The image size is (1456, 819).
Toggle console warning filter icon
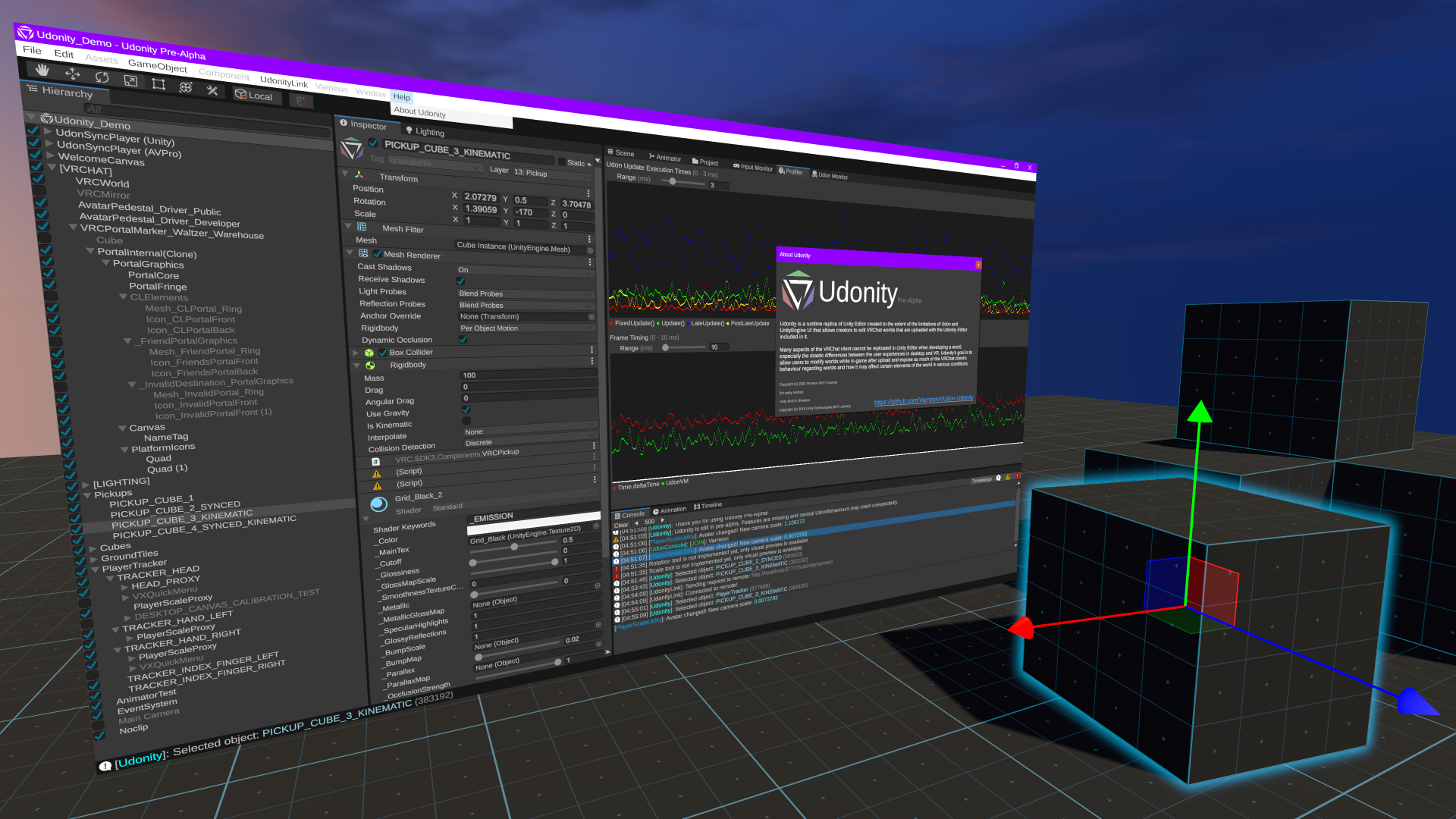(x=1008, y=477)
